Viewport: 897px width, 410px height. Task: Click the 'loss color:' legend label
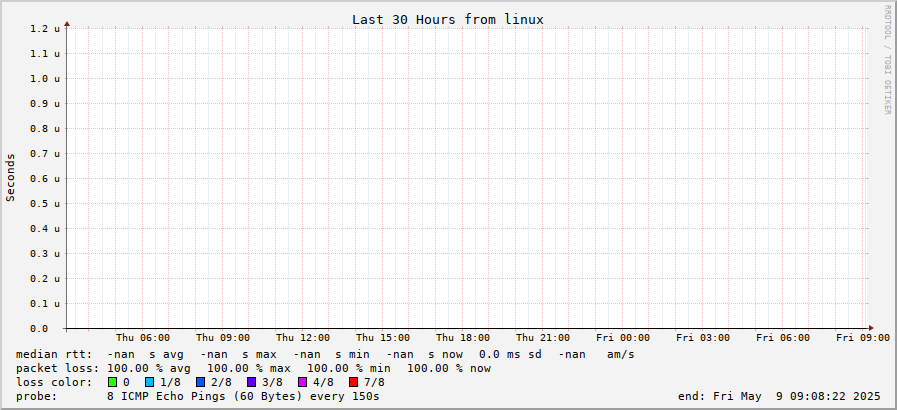click(x=54, y=382)
